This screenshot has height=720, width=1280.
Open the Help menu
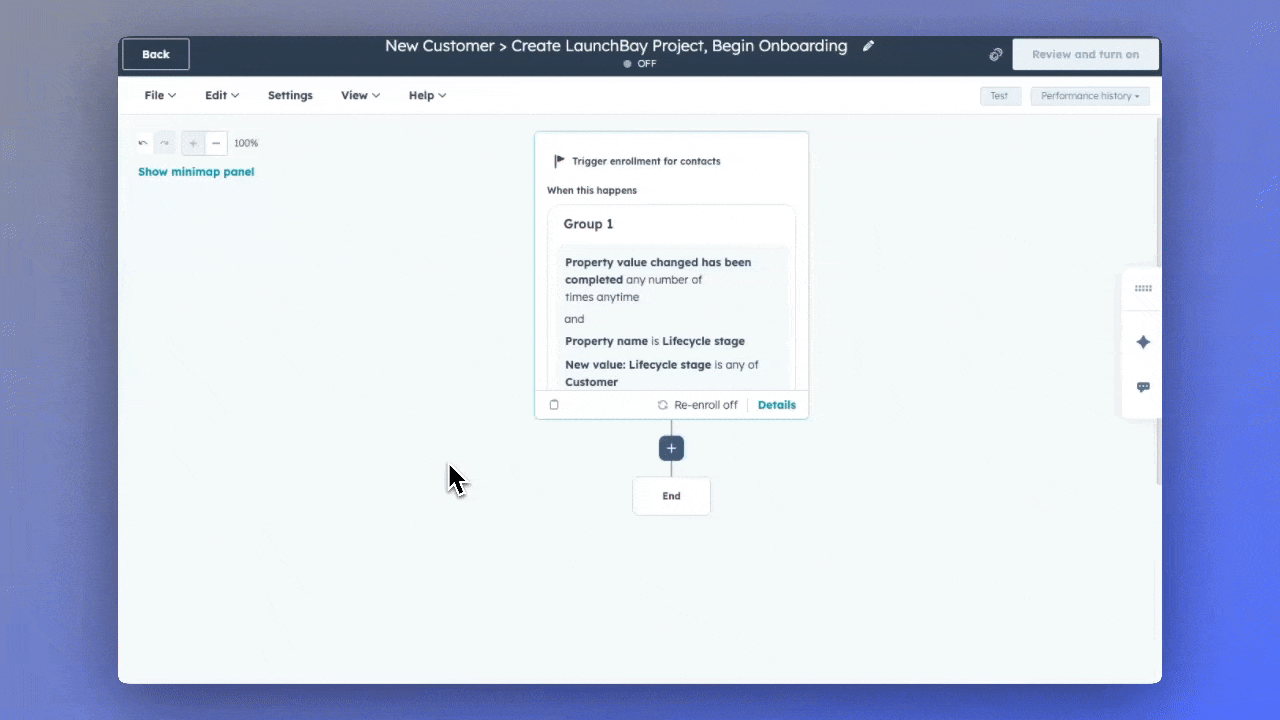[427, 96]
